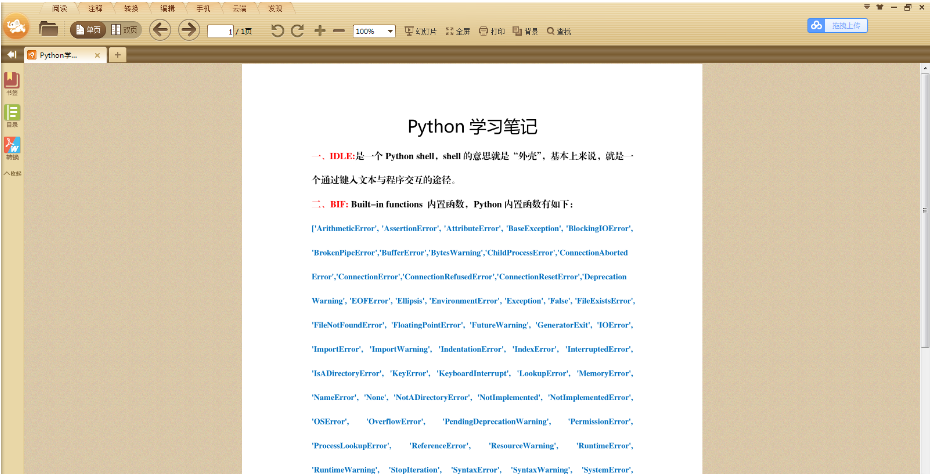The width and height of the screenshot is (931, 474).
Task: Start slideshow mode (幻灯片)
Action: click(x=420, y=31)
